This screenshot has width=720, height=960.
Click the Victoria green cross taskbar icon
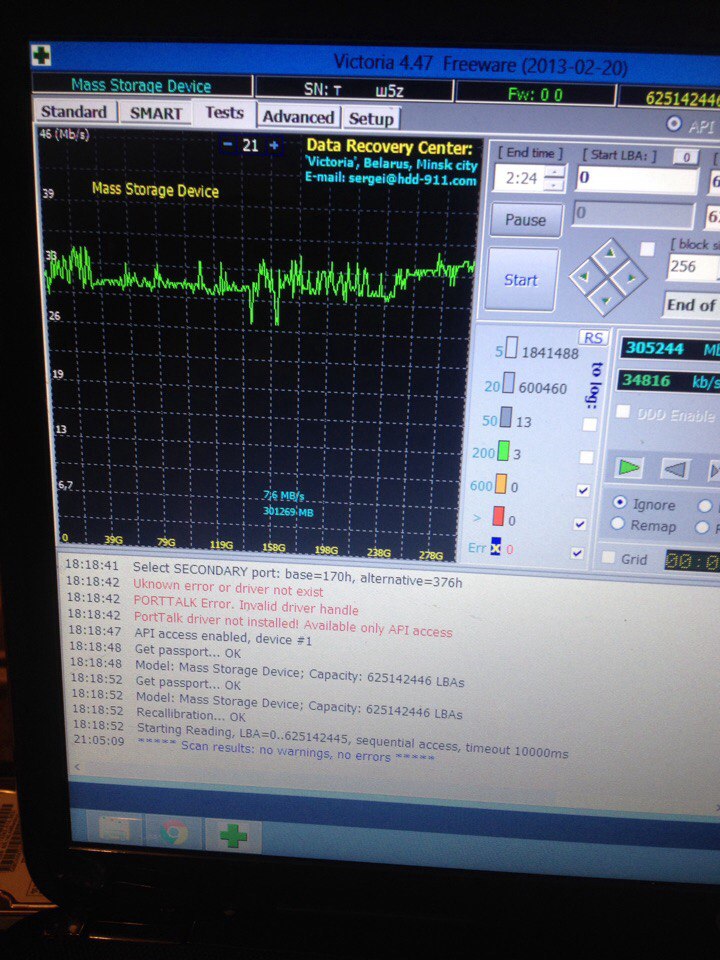tap(233, 836)
